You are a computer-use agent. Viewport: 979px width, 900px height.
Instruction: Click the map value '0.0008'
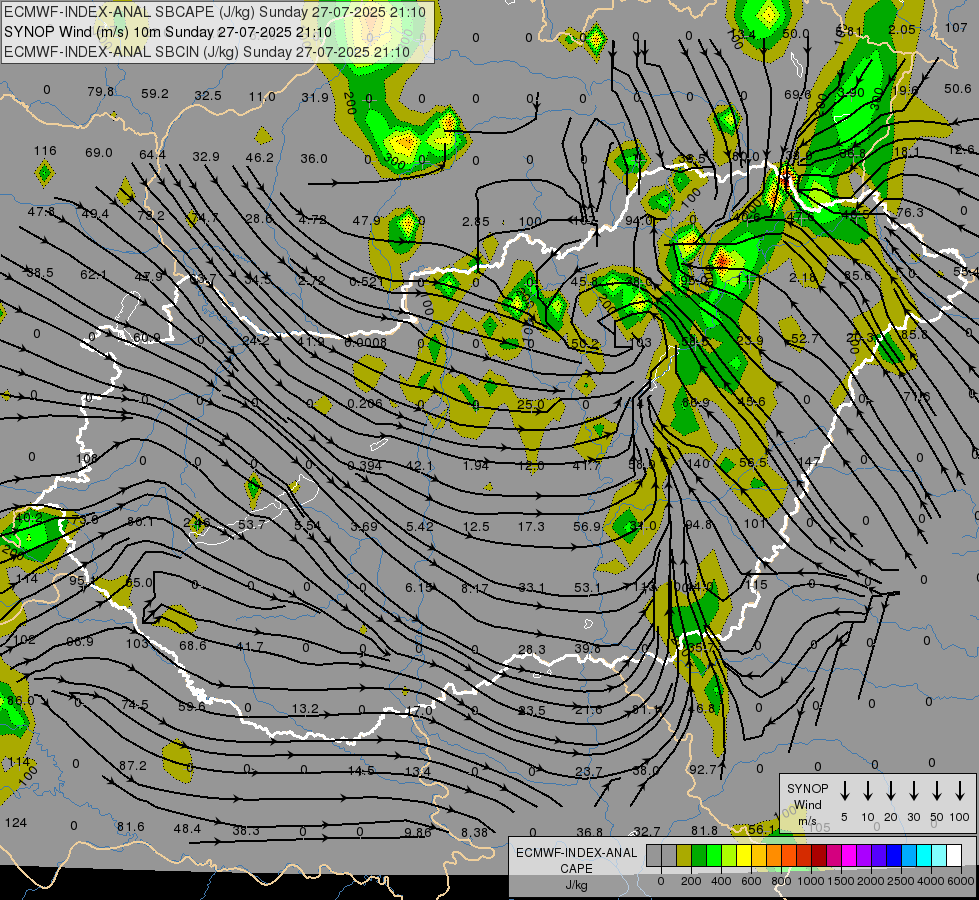(x=365, y=343)
